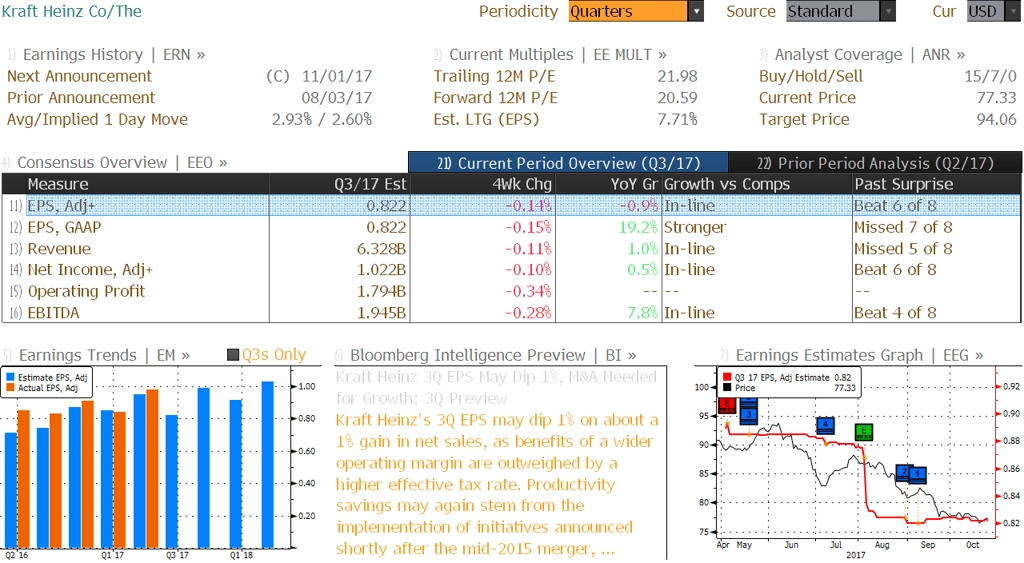Click the red E earnings marker on graph
The width and height of the screenshot is (1024, 563).
[x=727, y=406]
